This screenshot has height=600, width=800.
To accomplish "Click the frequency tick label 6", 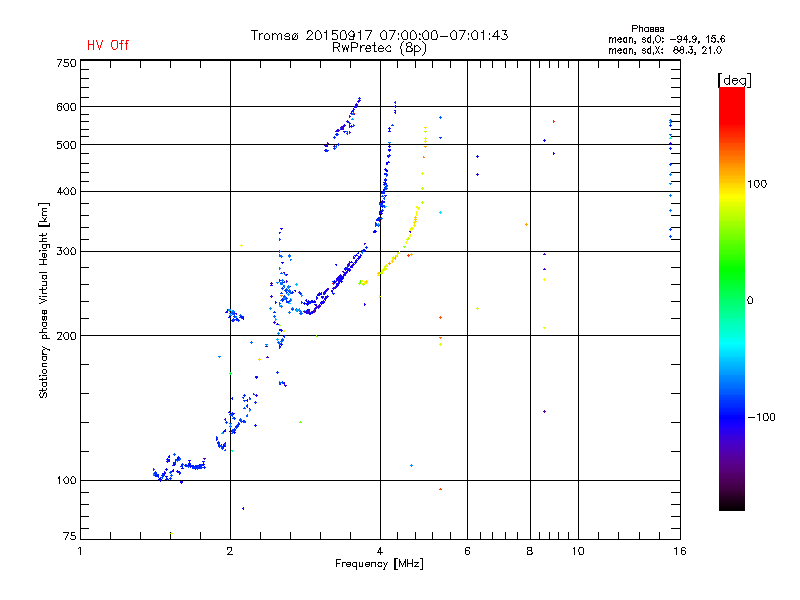I will [x=467, y=551].
